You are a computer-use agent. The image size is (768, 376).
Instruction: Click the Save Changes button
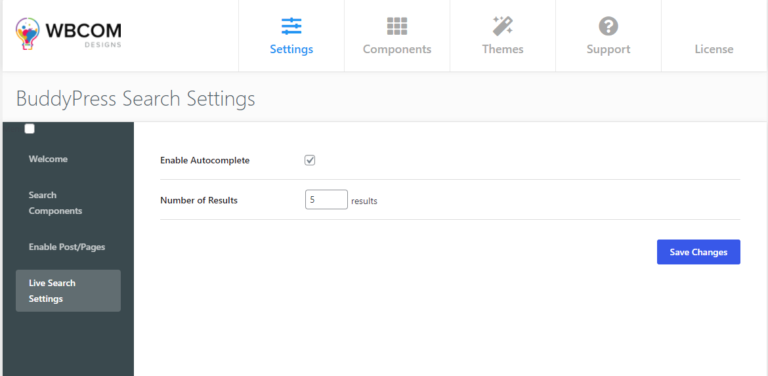coord(698,252)
